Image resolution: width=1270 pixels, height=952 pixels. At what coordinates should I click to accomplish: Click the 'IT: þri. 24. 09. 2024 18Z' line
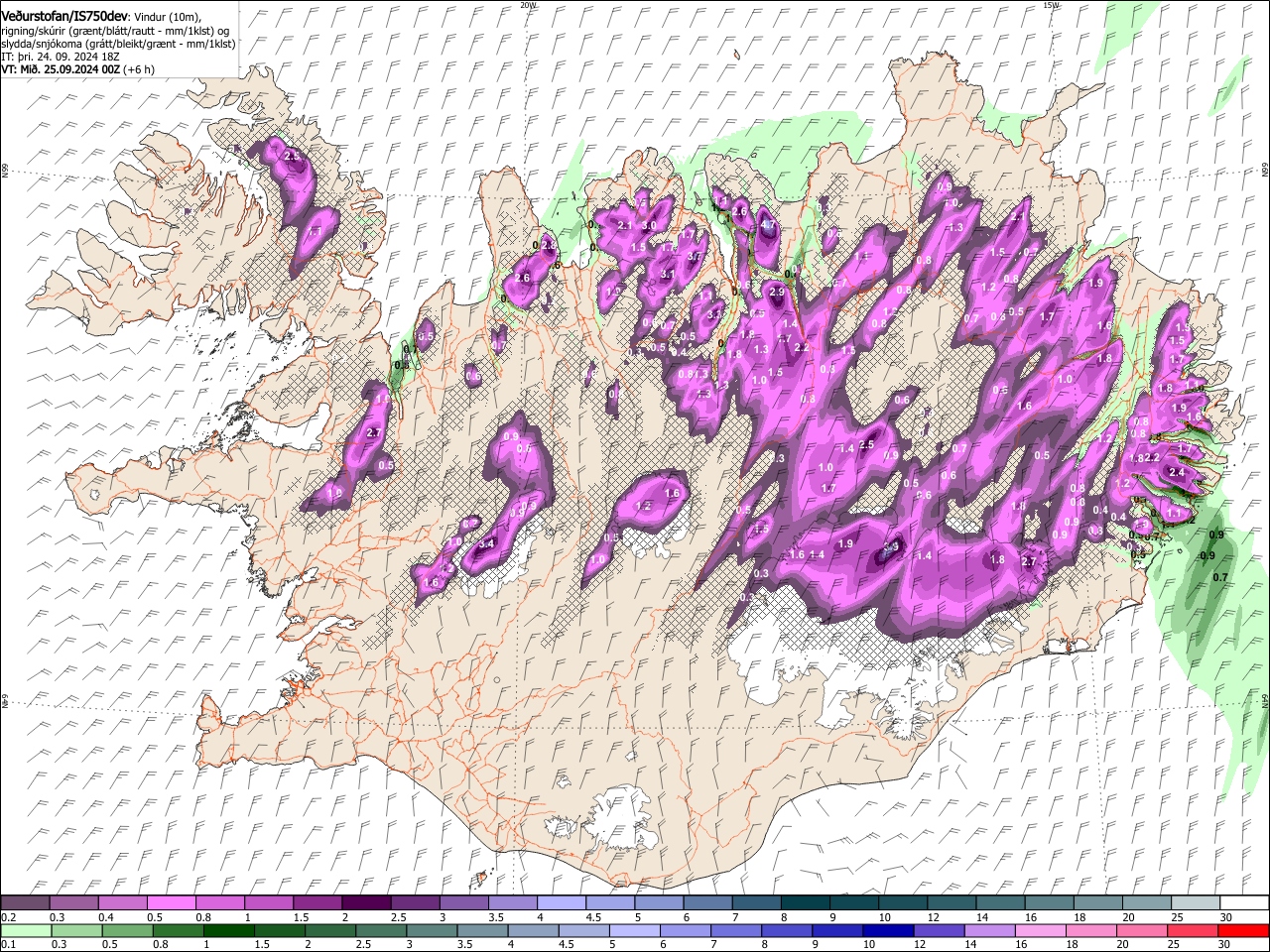62,57
